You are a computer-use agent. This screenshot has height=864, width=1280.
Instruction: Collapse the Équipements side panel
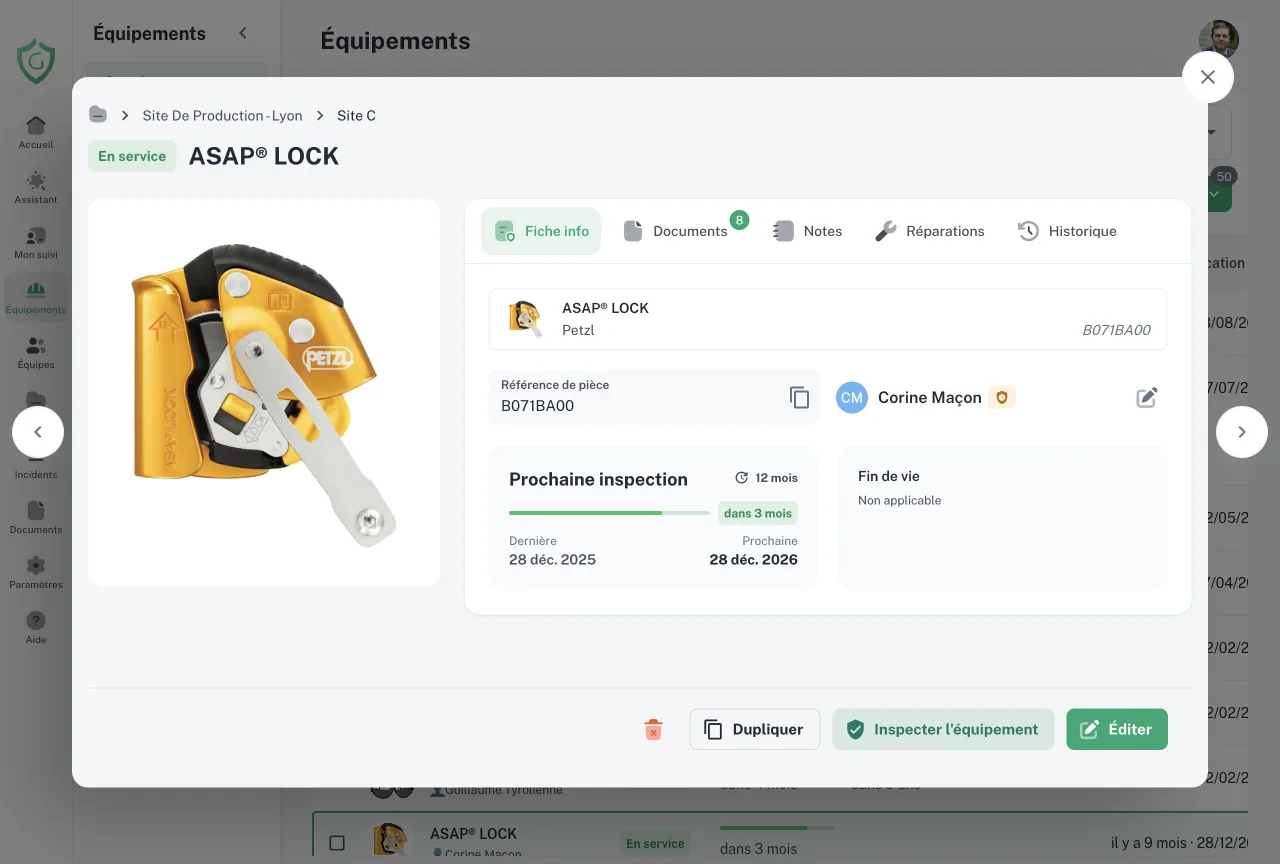point(243,33)
